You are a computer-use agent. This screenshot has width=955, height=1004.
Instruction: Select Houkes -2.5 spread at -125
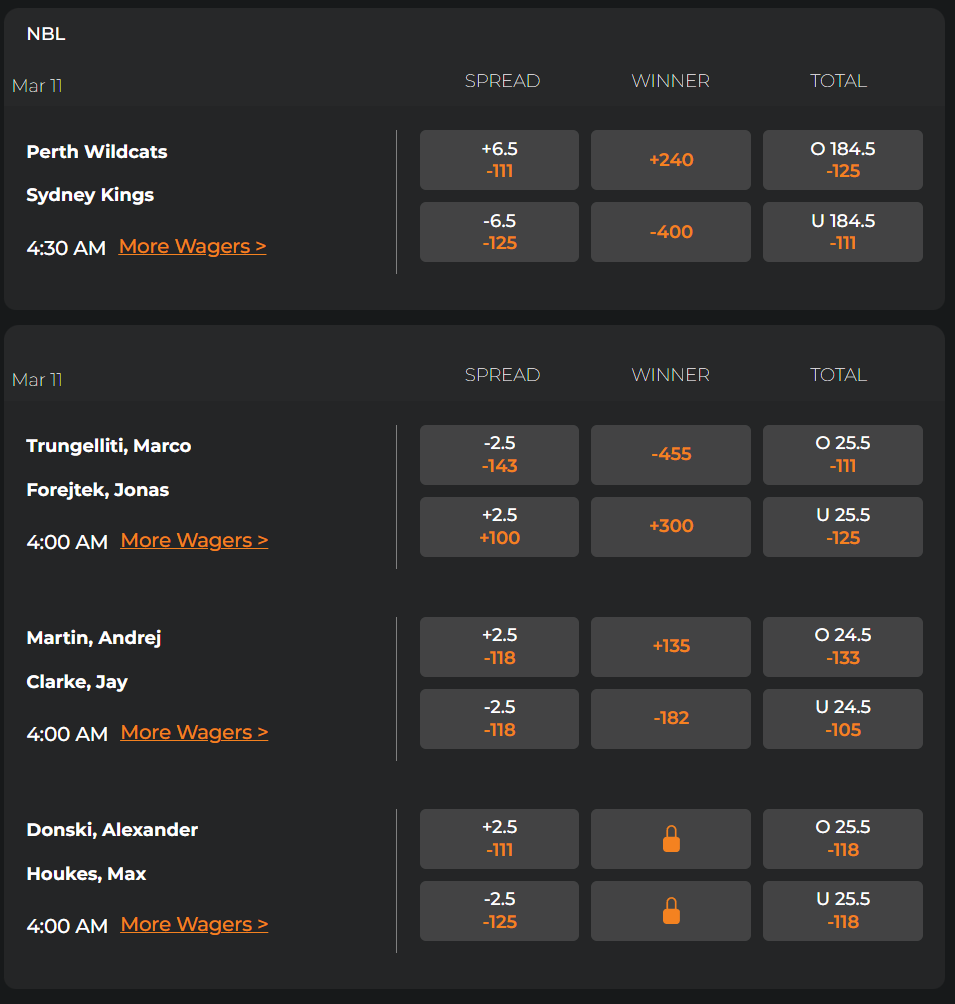[x=499, y=911]
